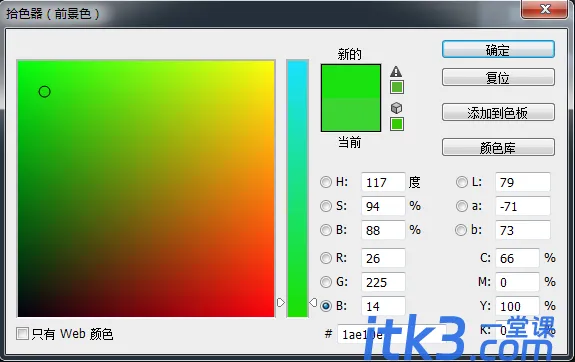This screenshot has width=575, height=362.
Task: Open the 颜色库 color libraries button
Action: point(498,147)
